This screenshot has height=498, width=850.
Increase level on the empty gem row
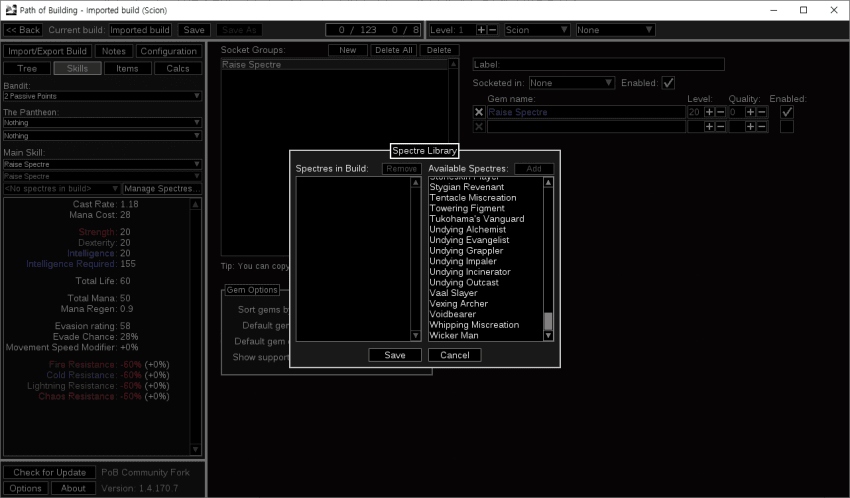click(709, 126)
